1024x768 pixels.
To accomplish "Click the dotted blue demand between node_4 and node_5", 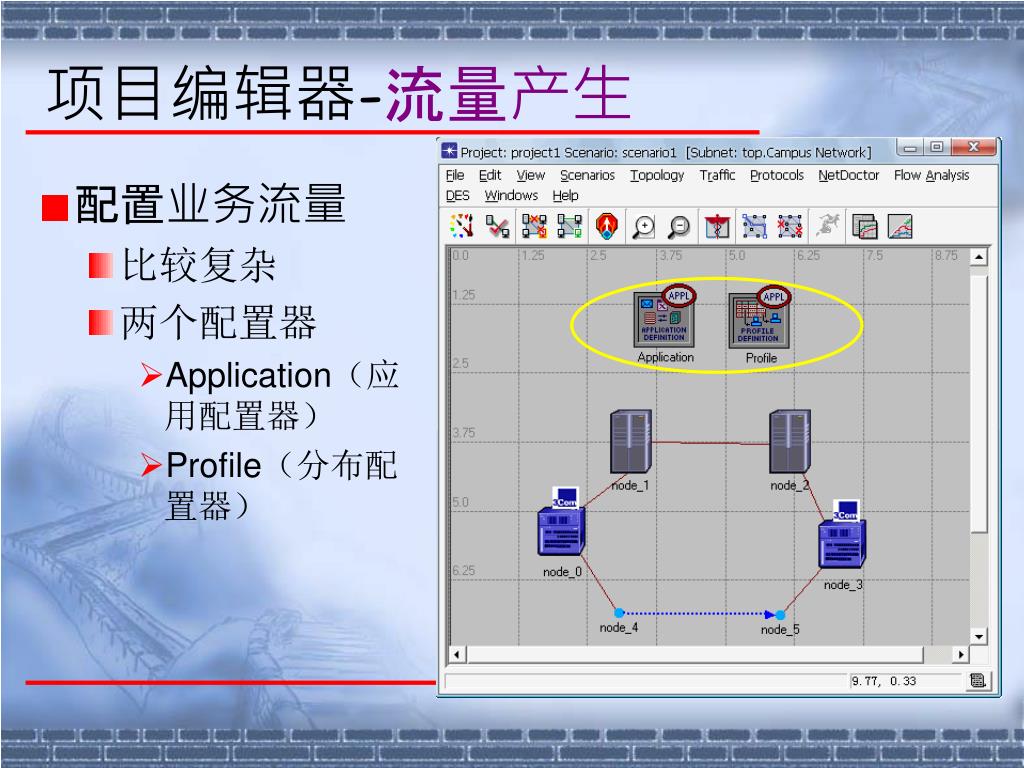I will click(x=699, y=614).
